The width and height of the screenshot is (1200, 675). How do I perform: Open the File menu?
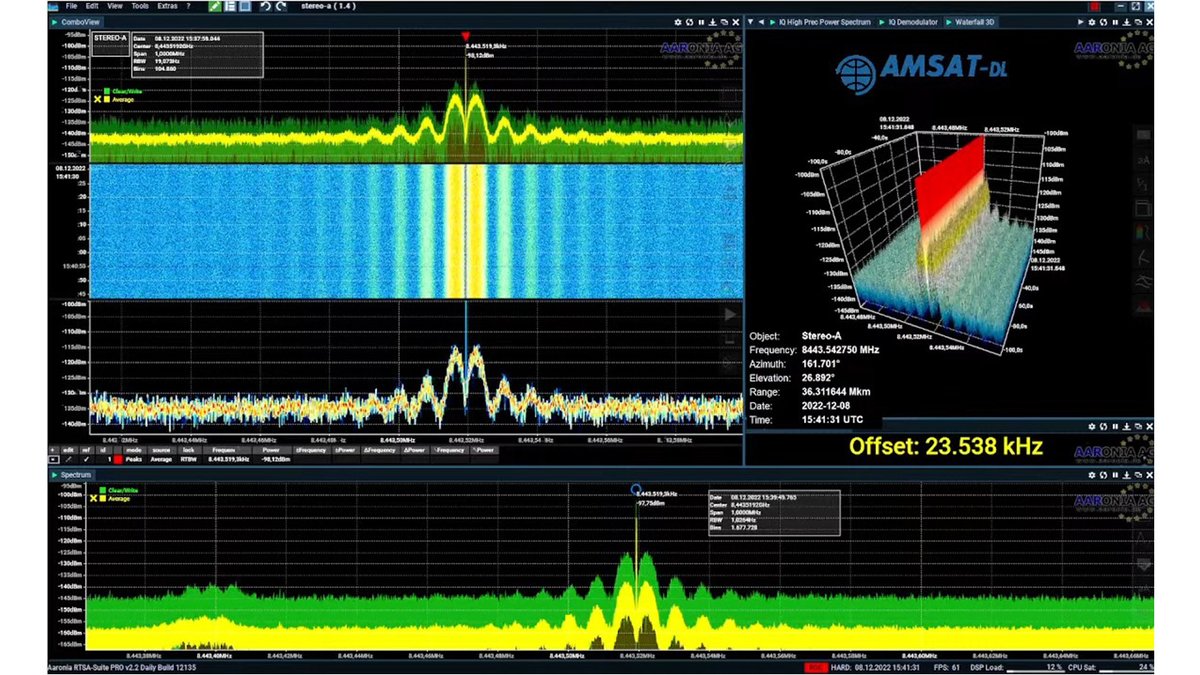71,6
